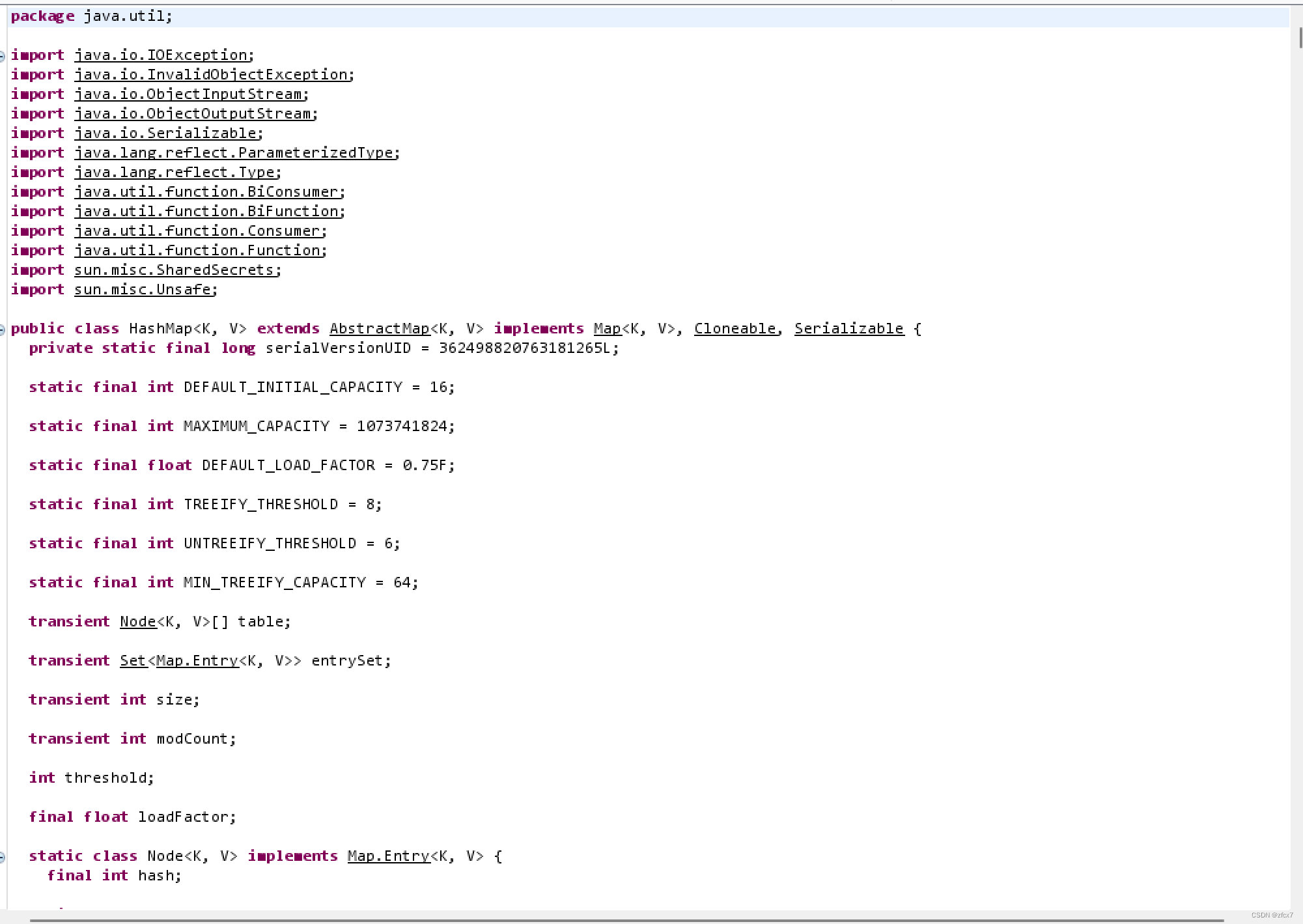This screenshot has height=924, width=1303.
Task: Open the java.lang.reflect.Type import link
Action: (x=176, y=172)
